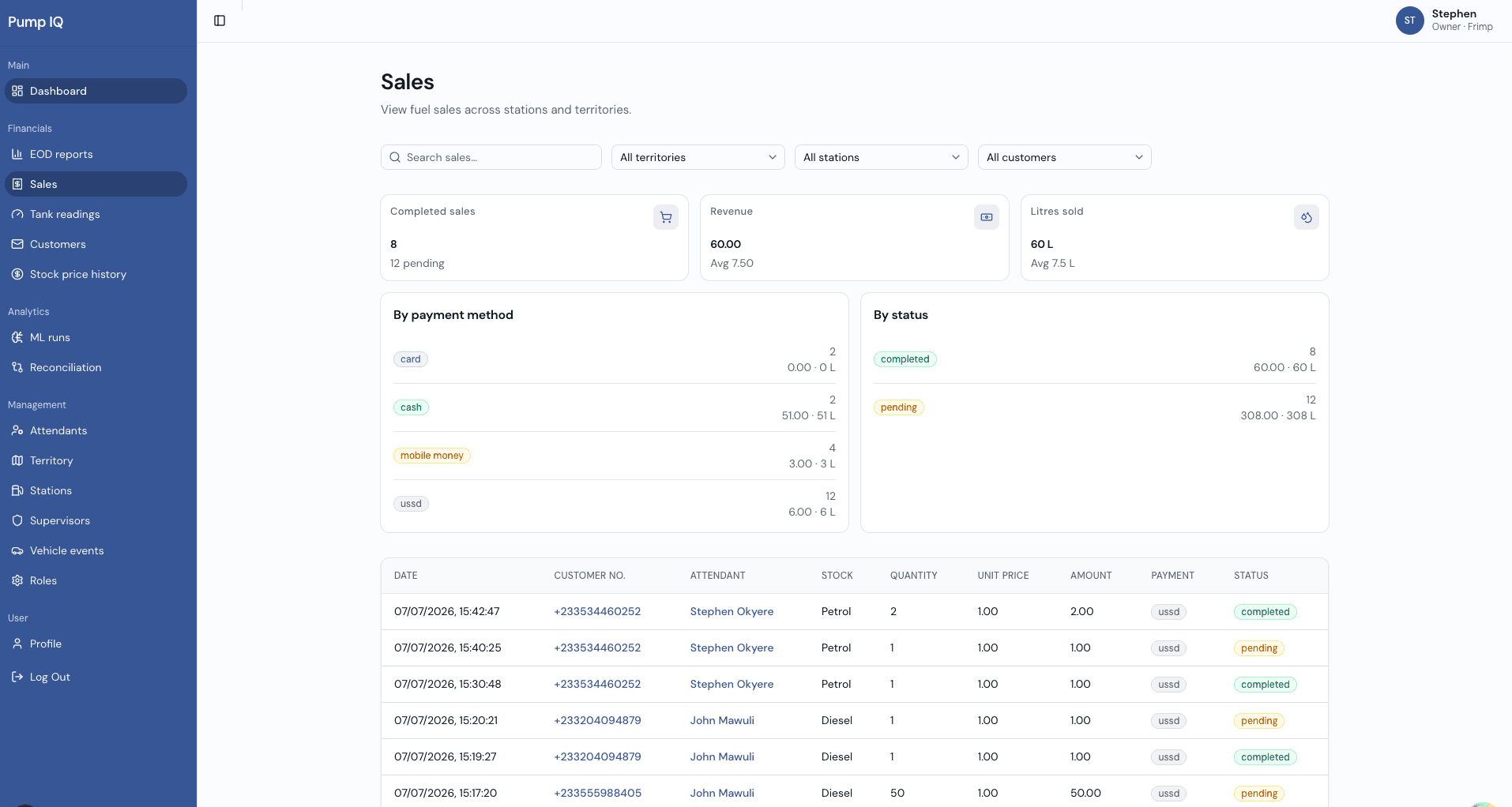Click the shopping cart icon on Completed sales
The image size is (1512, 807).
[666, 217]
